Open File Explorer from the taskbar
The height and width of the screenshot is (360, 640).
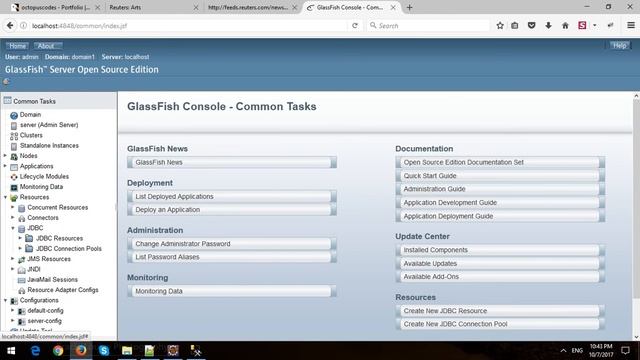[x=127, y=350]
